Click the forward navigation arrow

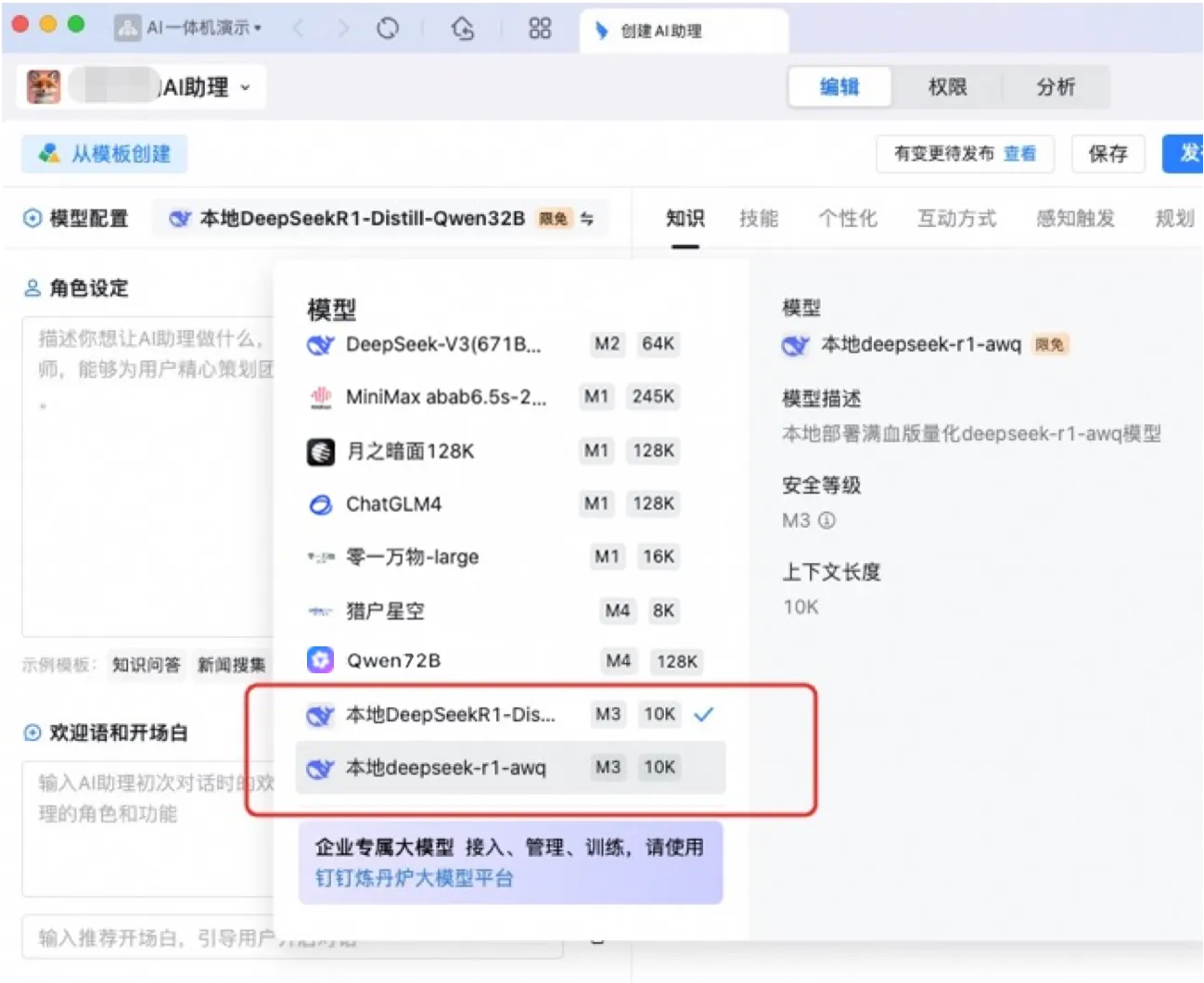click(x=343, y=29)
